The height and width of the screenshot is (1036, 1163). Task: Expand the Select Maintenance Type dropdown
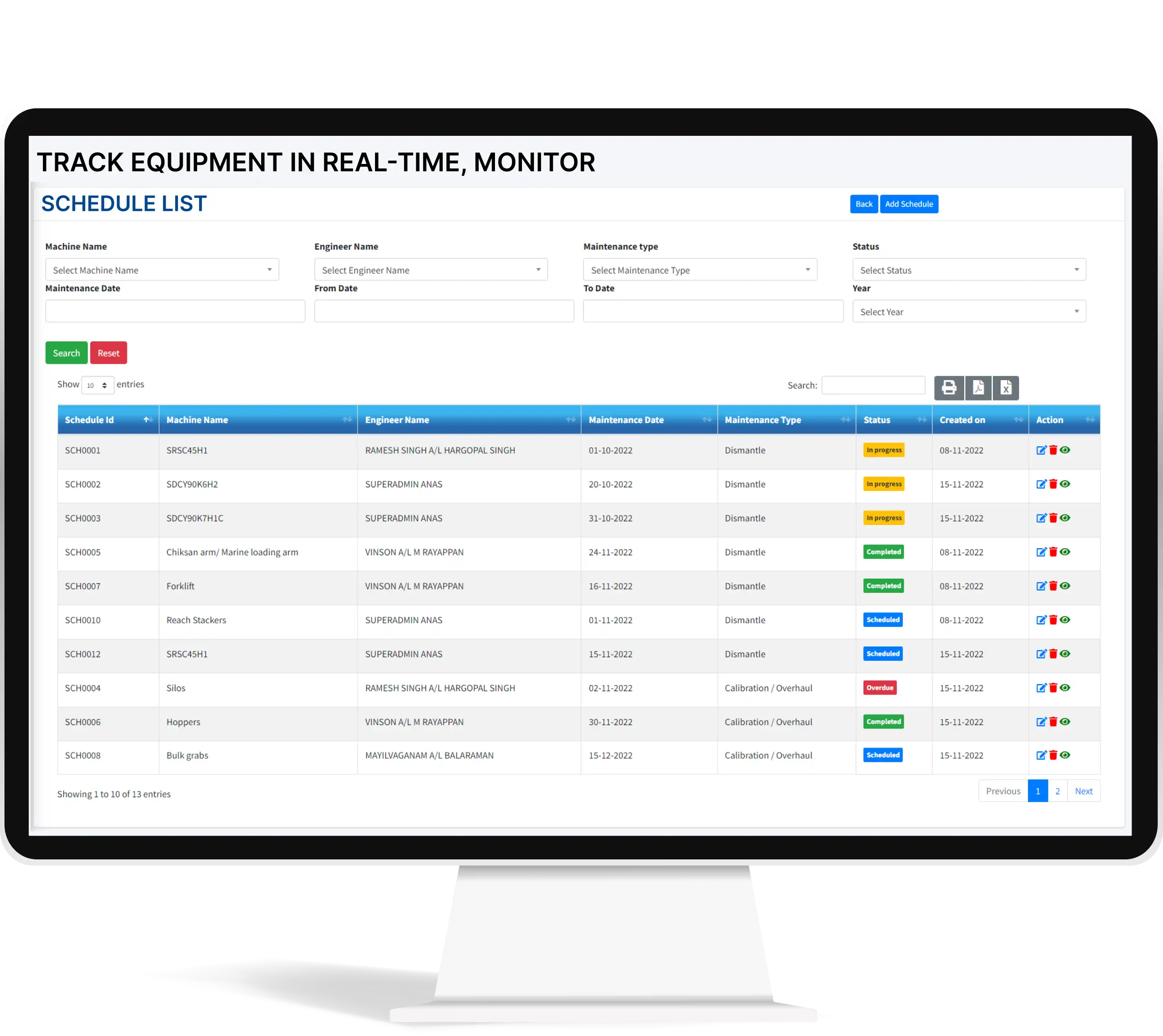(698, 269)
